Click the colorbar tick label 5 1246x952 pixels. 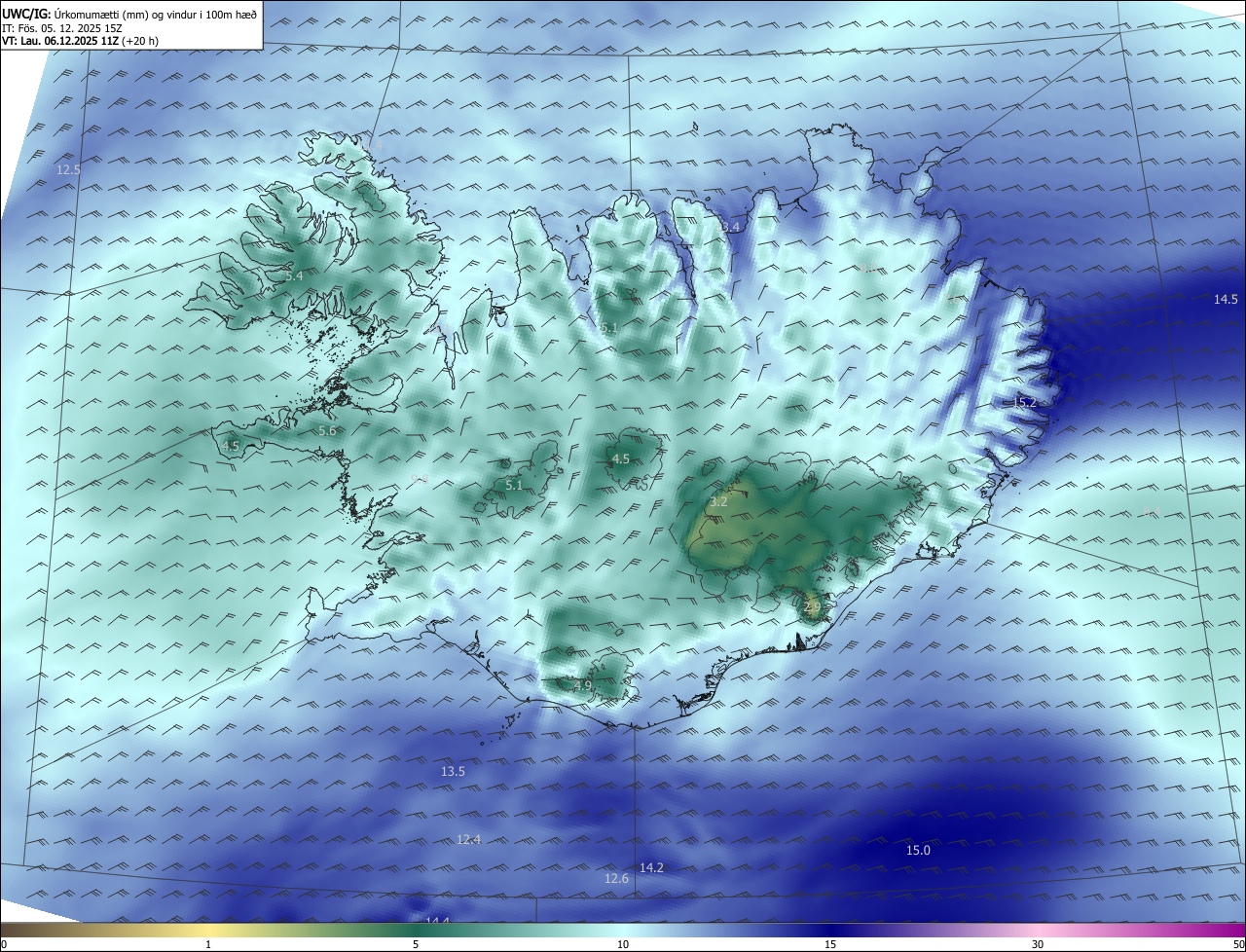point(416,944)
